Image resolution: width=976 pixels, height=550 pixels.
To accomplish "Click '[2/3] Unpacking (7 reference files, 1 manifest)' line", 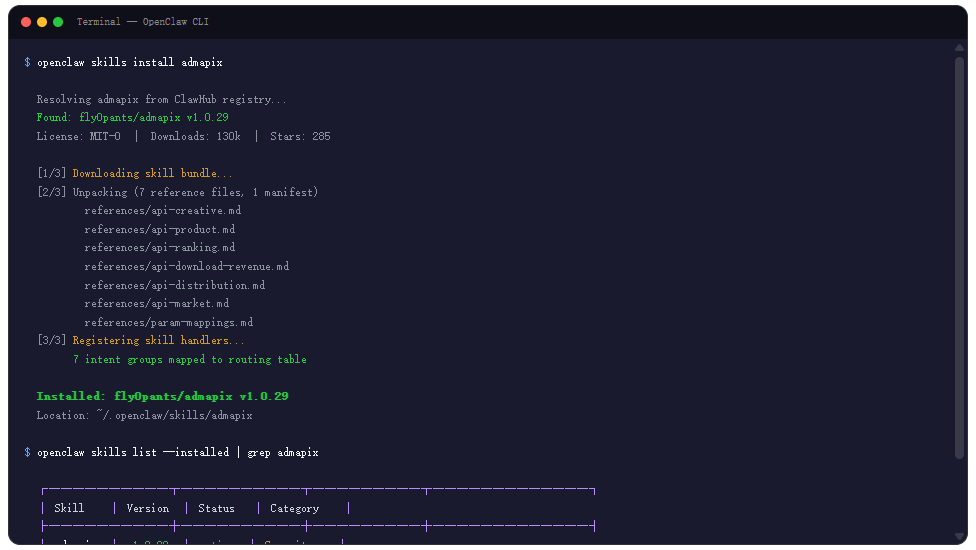I will pos(177,192).
